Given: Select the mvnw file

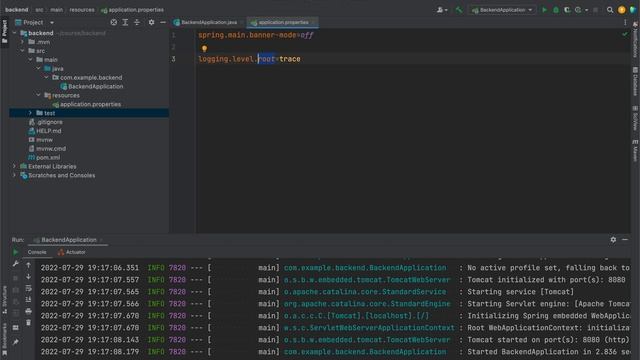Looking at the screenshot, I should (41, 140).
